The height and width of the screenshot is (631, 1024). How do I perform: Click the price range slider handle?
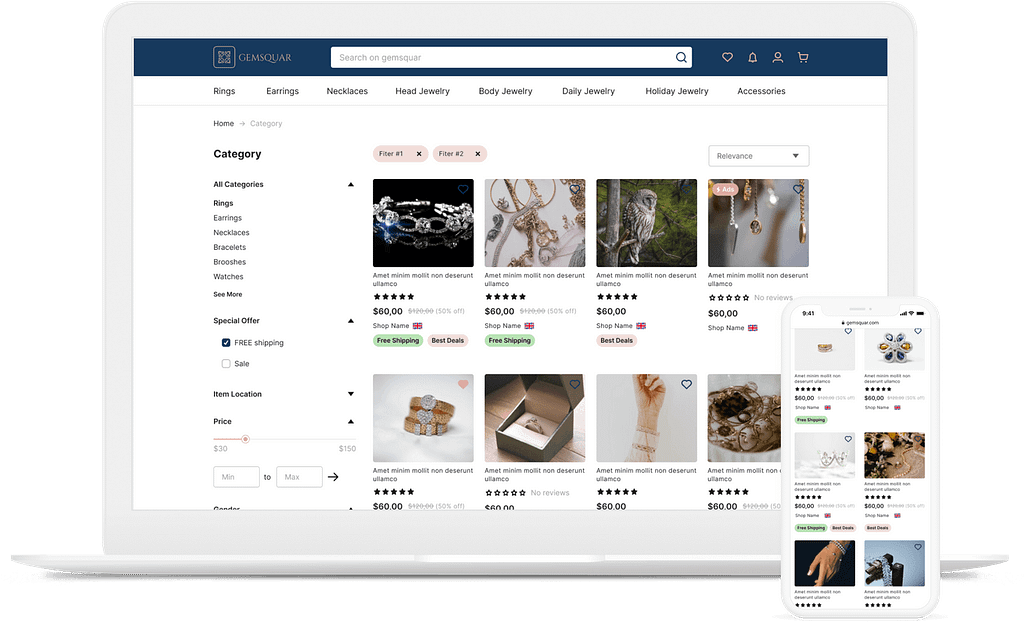pyautogui.click(x=245, y=439)
